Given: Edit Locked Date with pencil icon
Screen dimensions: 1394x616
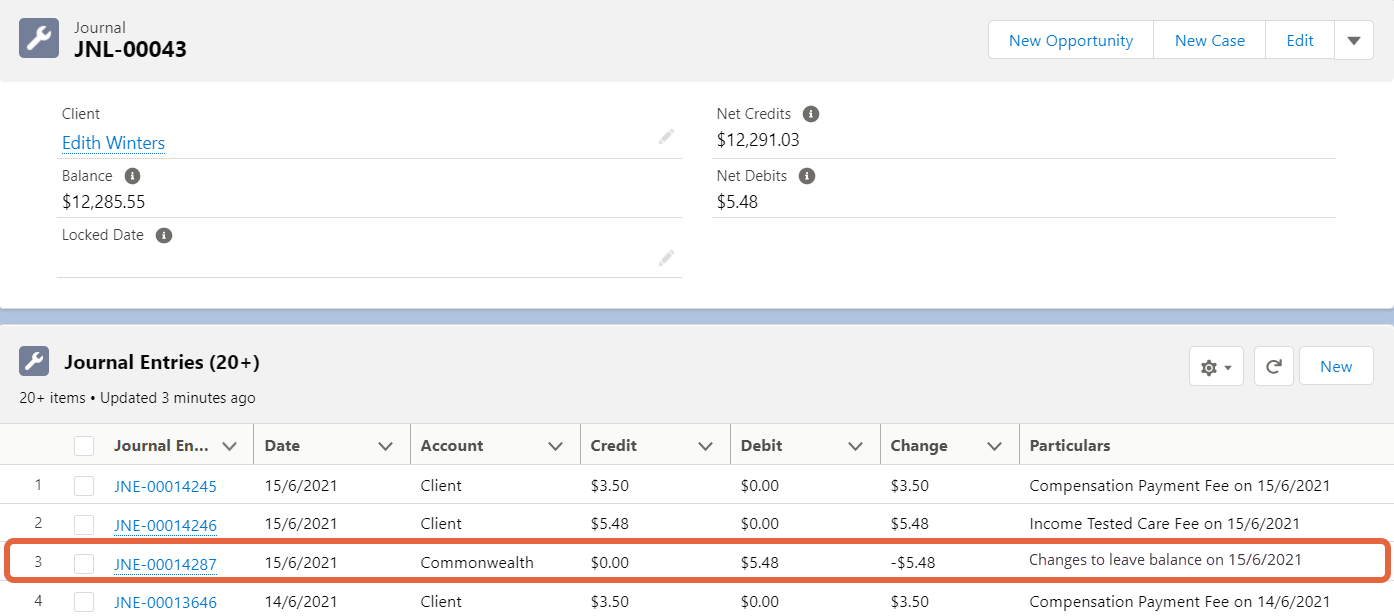Looking at the screenshot, I should [666, 258].
